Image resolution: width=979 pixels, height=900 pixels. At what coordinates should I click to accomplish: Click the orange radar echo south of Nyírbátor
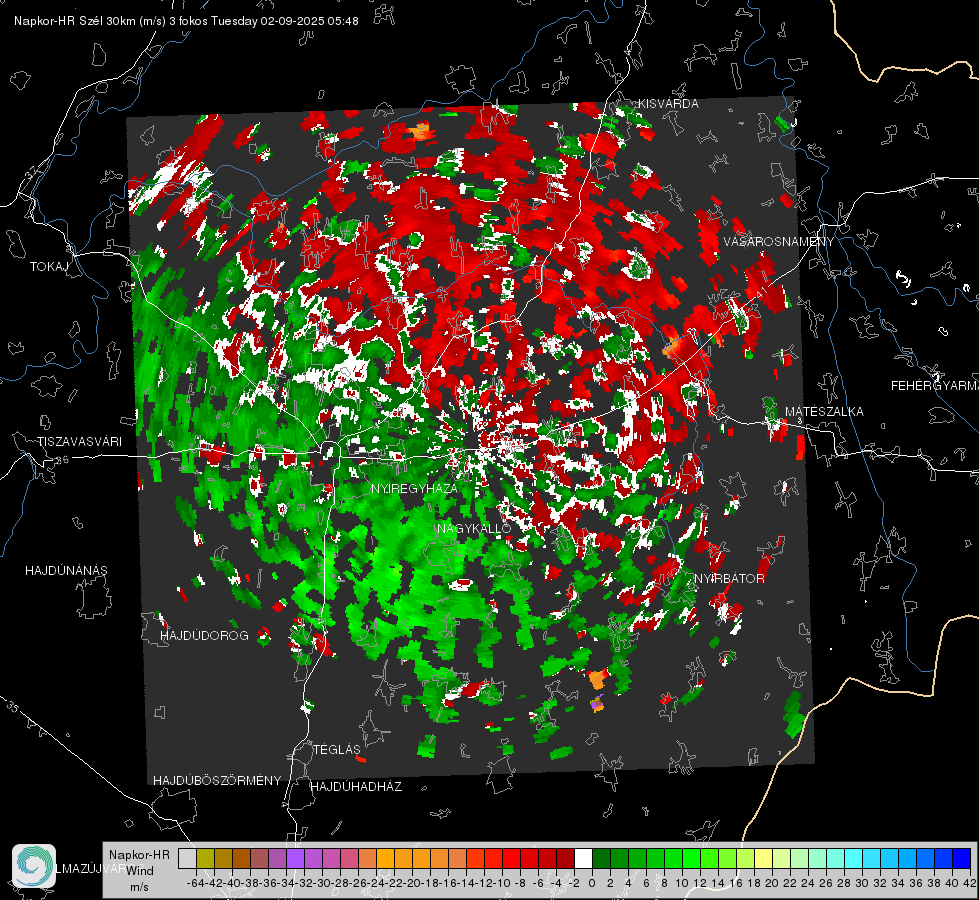[x=598, y=679]
